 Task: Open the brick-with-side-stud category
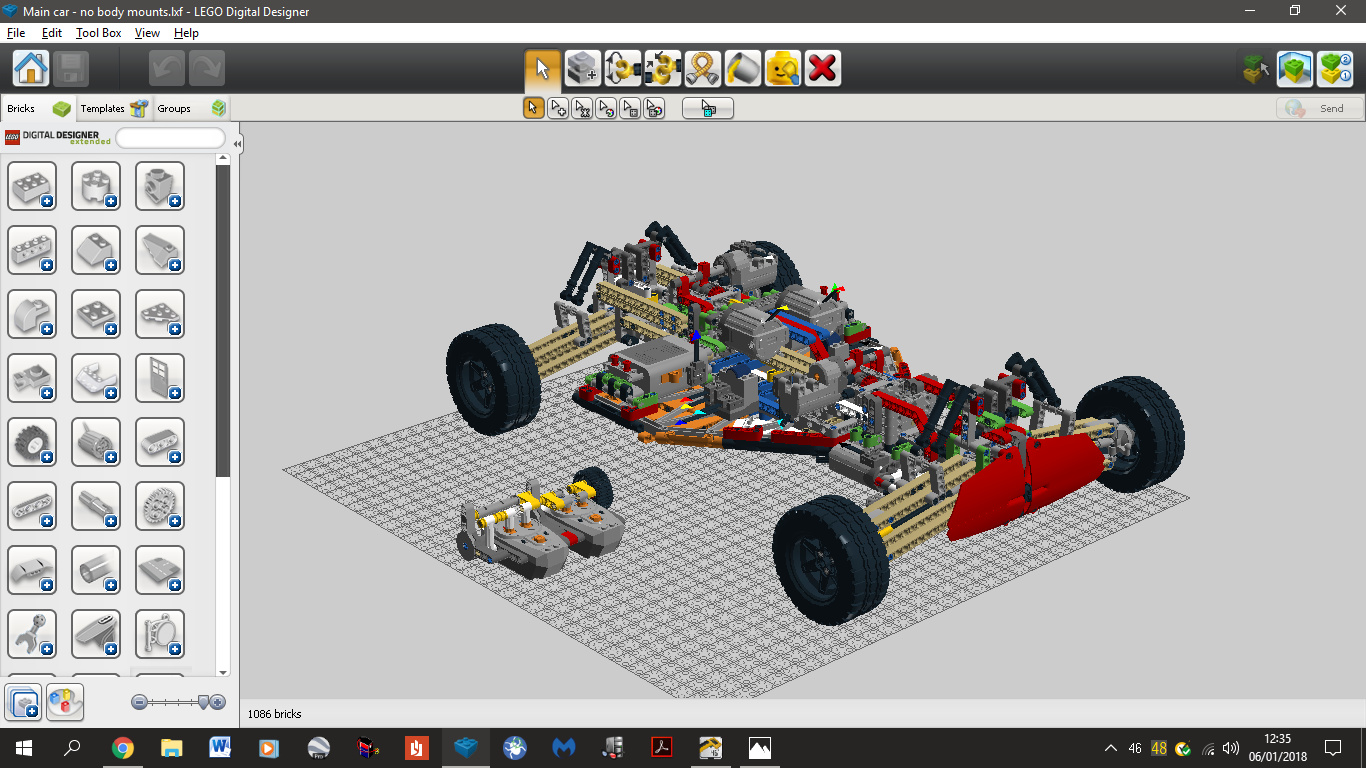(x=160, y=186)
